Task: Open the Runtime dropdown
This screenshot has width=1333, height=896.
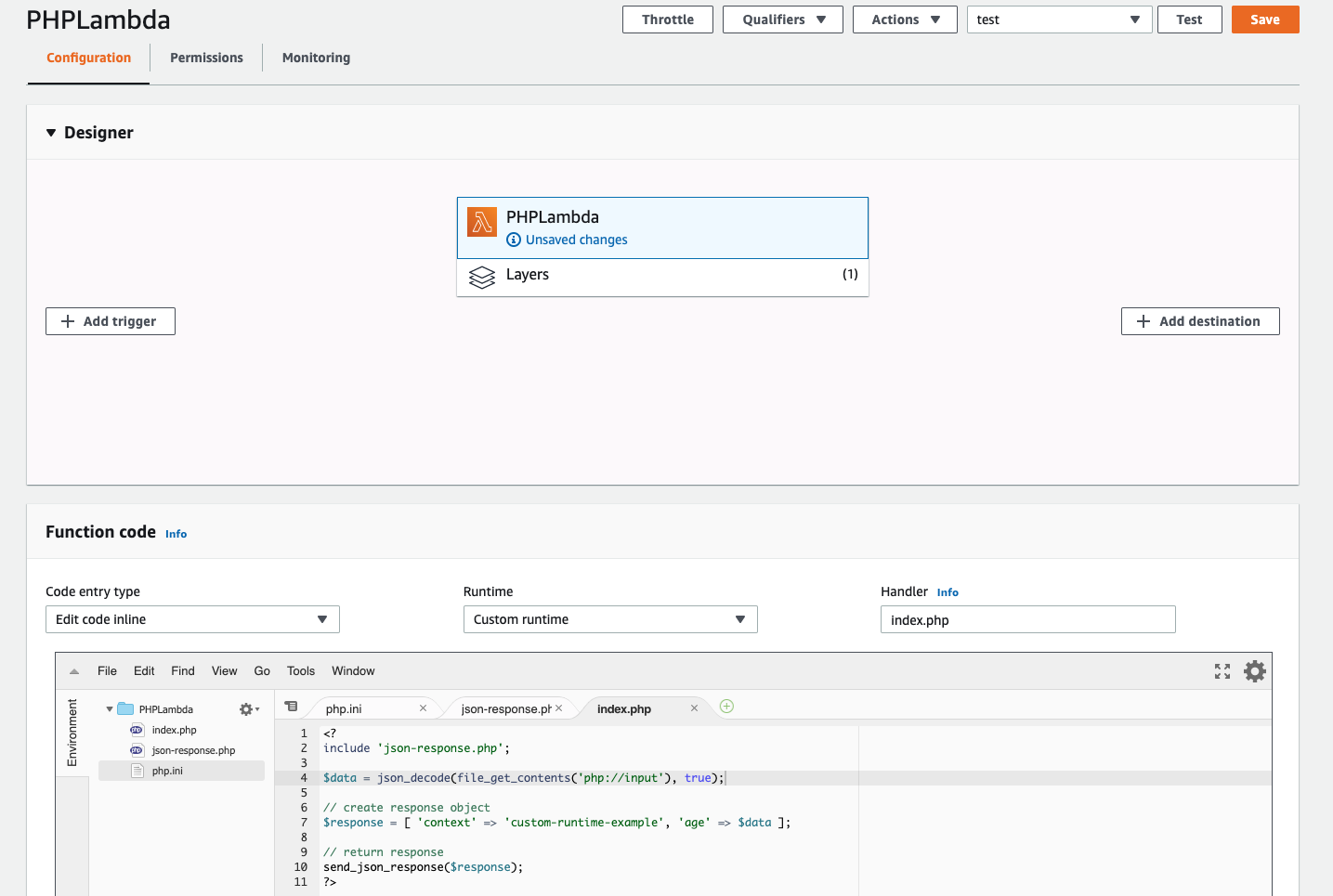Action: (x=610, y=619)
